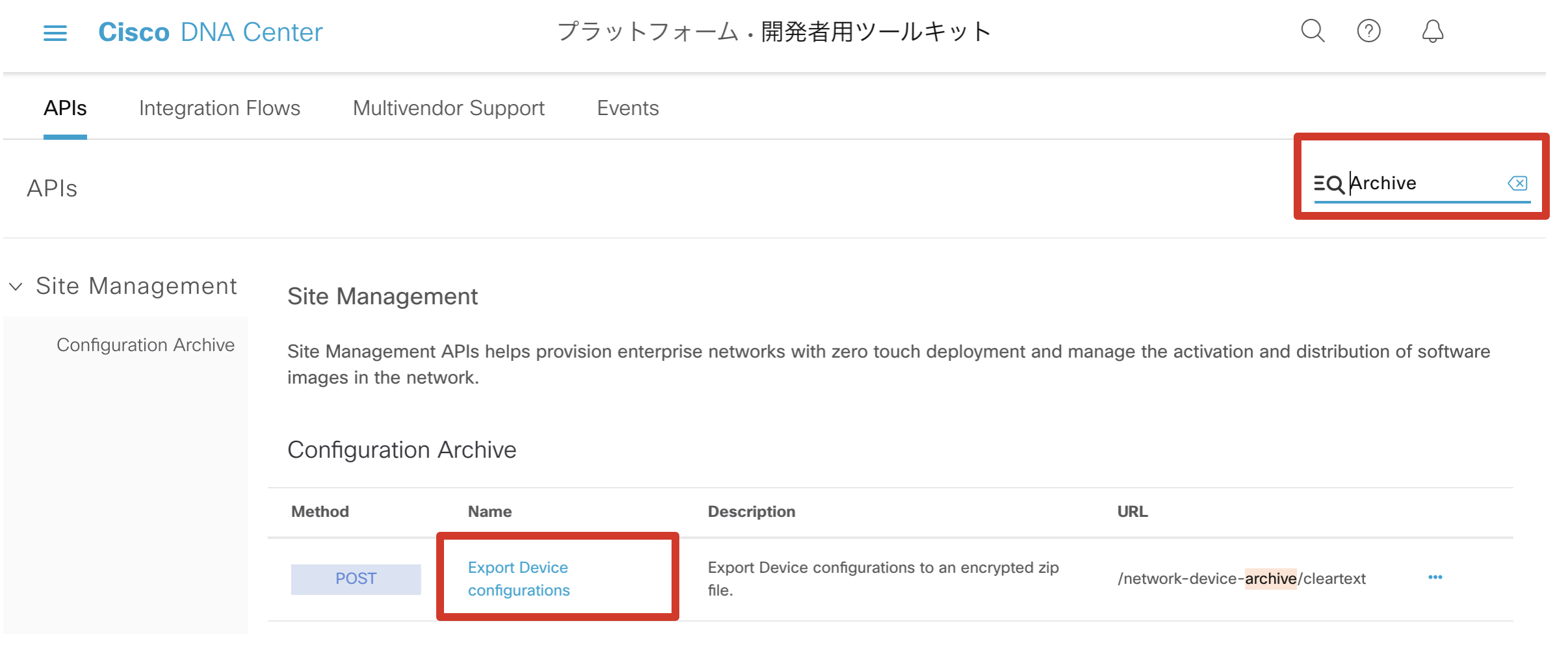Click the 'Export Device configurations to an encrypted zip' description
The image size is (1568, 671).
coord(883,579)
